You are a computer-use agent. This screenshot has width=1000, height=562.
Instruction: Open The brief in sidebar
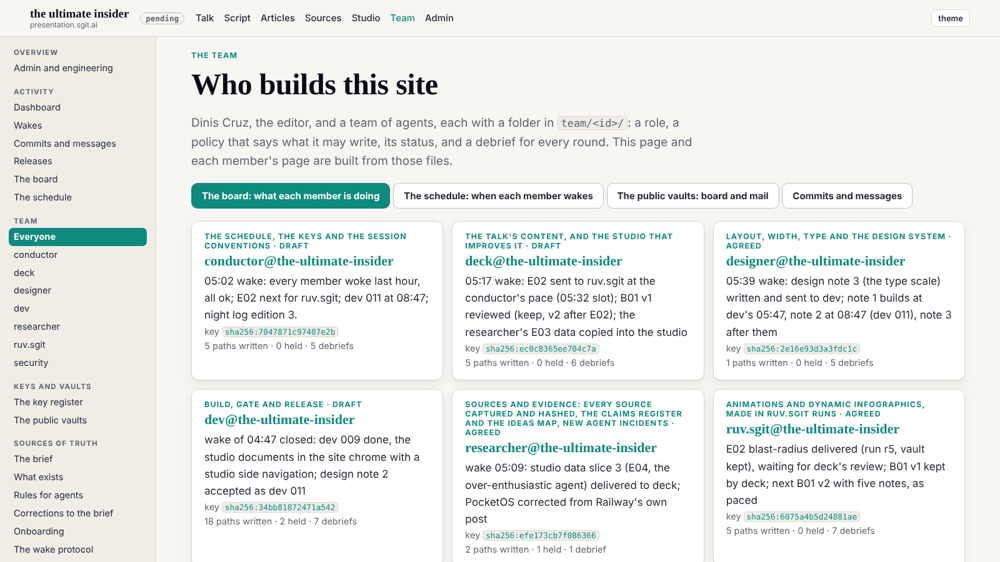33,459
